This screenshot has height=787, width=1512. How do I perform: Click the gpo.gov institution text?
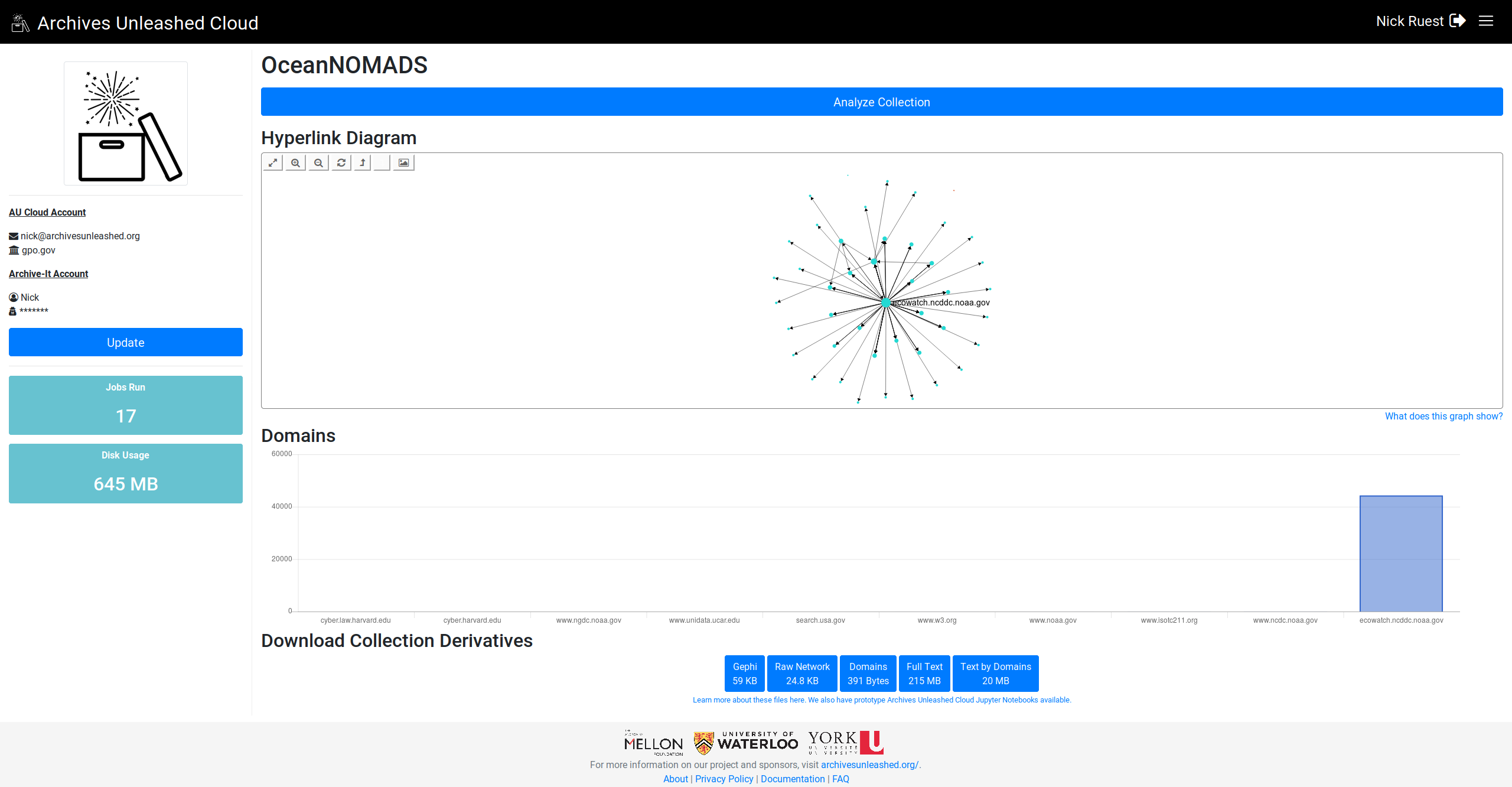[x=38, y=250]
